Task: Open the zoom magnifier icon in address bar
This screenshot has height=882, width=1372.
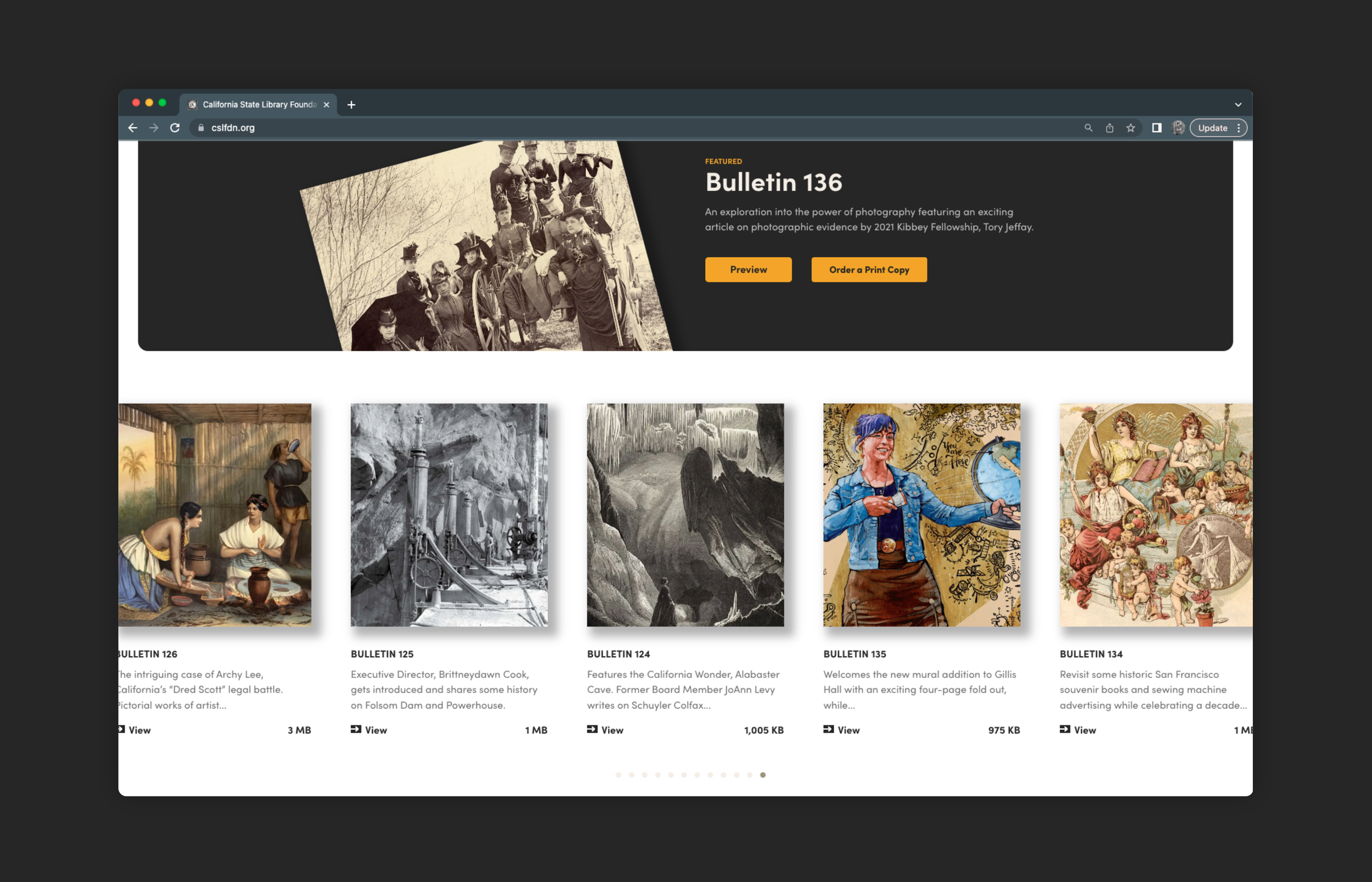Action: click(x=1088, y=128)
